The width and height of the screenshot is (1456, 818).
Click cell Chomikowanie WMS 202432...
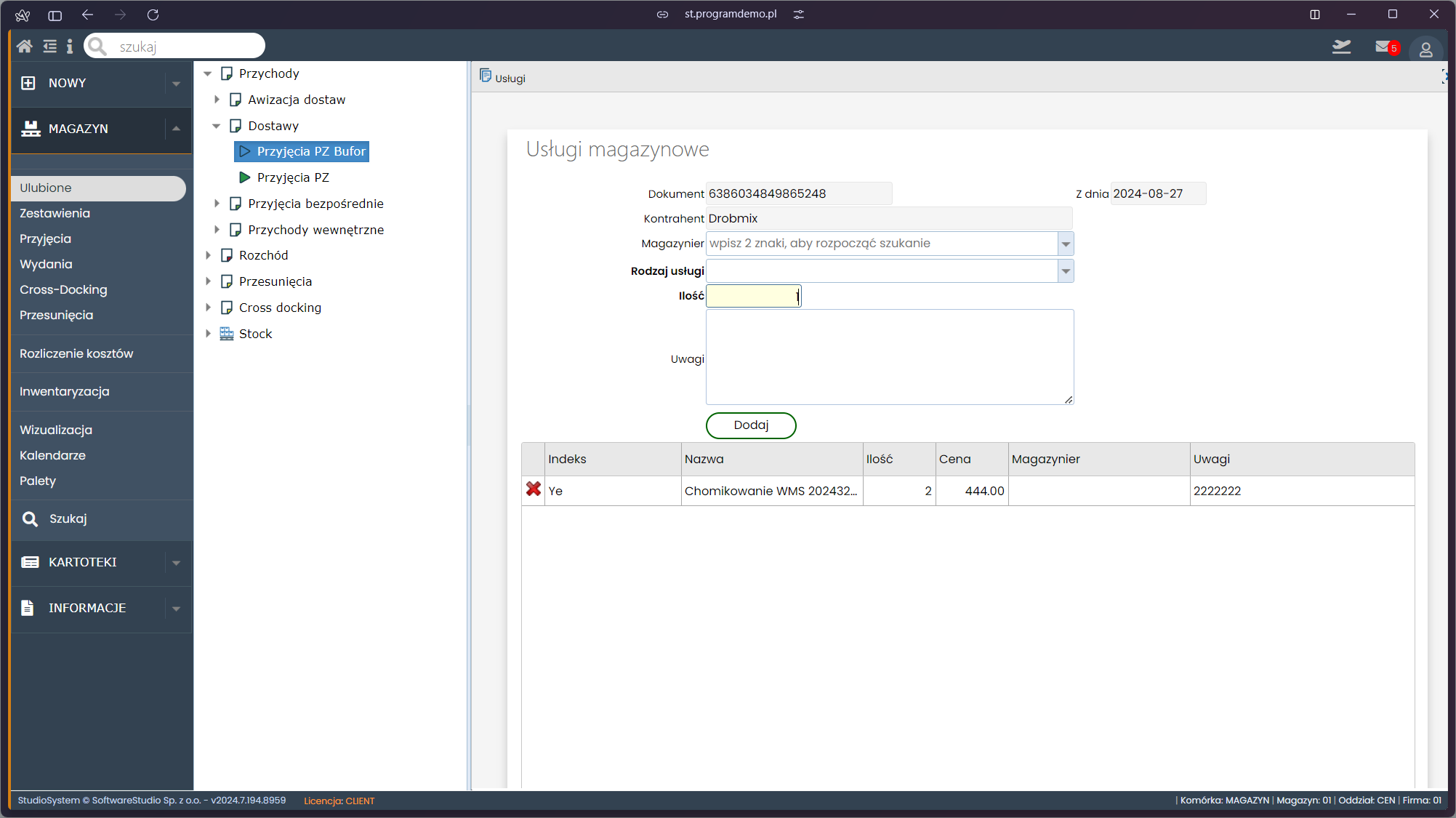(x=772, y=491)
